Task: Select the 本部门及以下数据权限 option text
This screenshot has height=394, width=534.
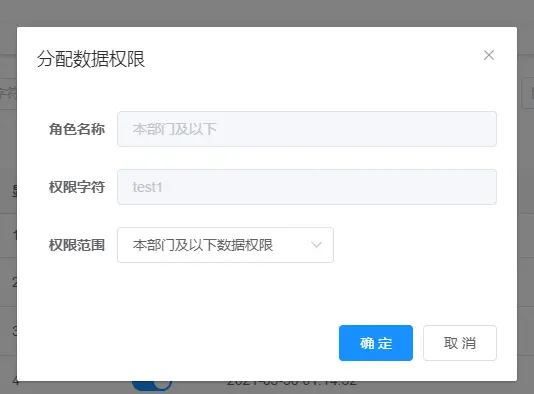Action: coord(203,245)
